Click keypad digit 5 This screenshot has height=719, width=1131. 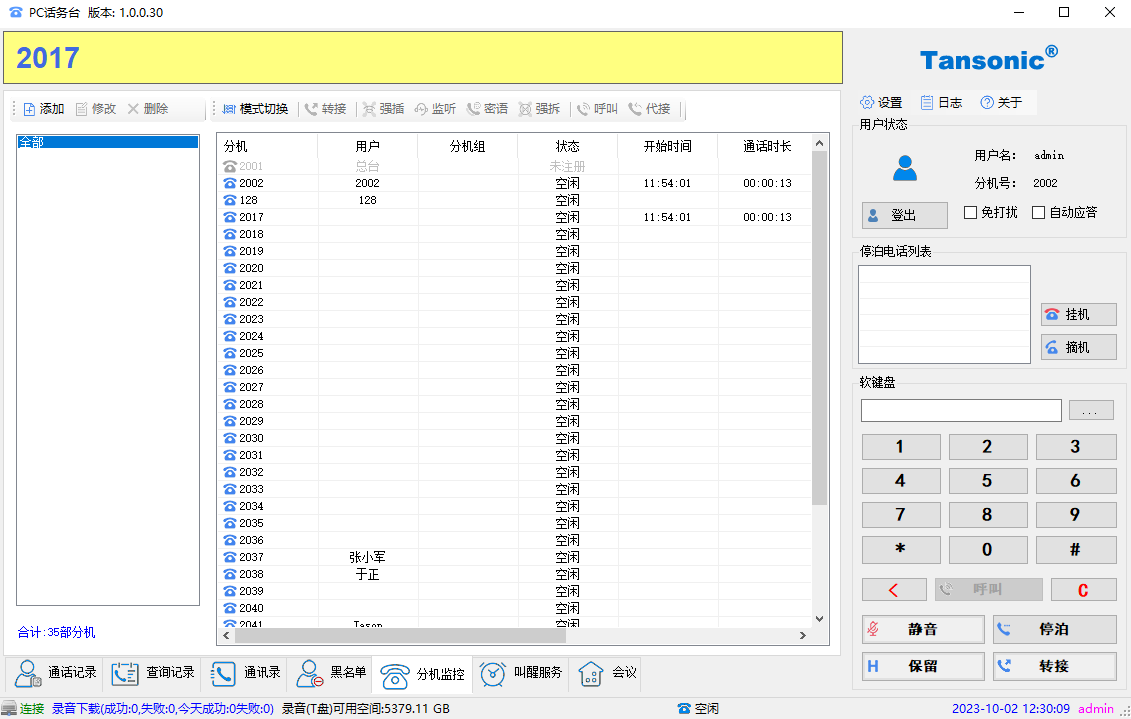tap(987, 481)
